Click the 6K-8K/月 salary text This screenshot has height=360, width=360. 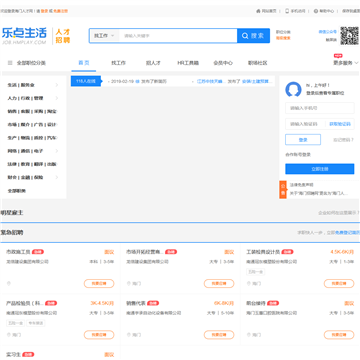pyautogui.click(x=224, y=303)
